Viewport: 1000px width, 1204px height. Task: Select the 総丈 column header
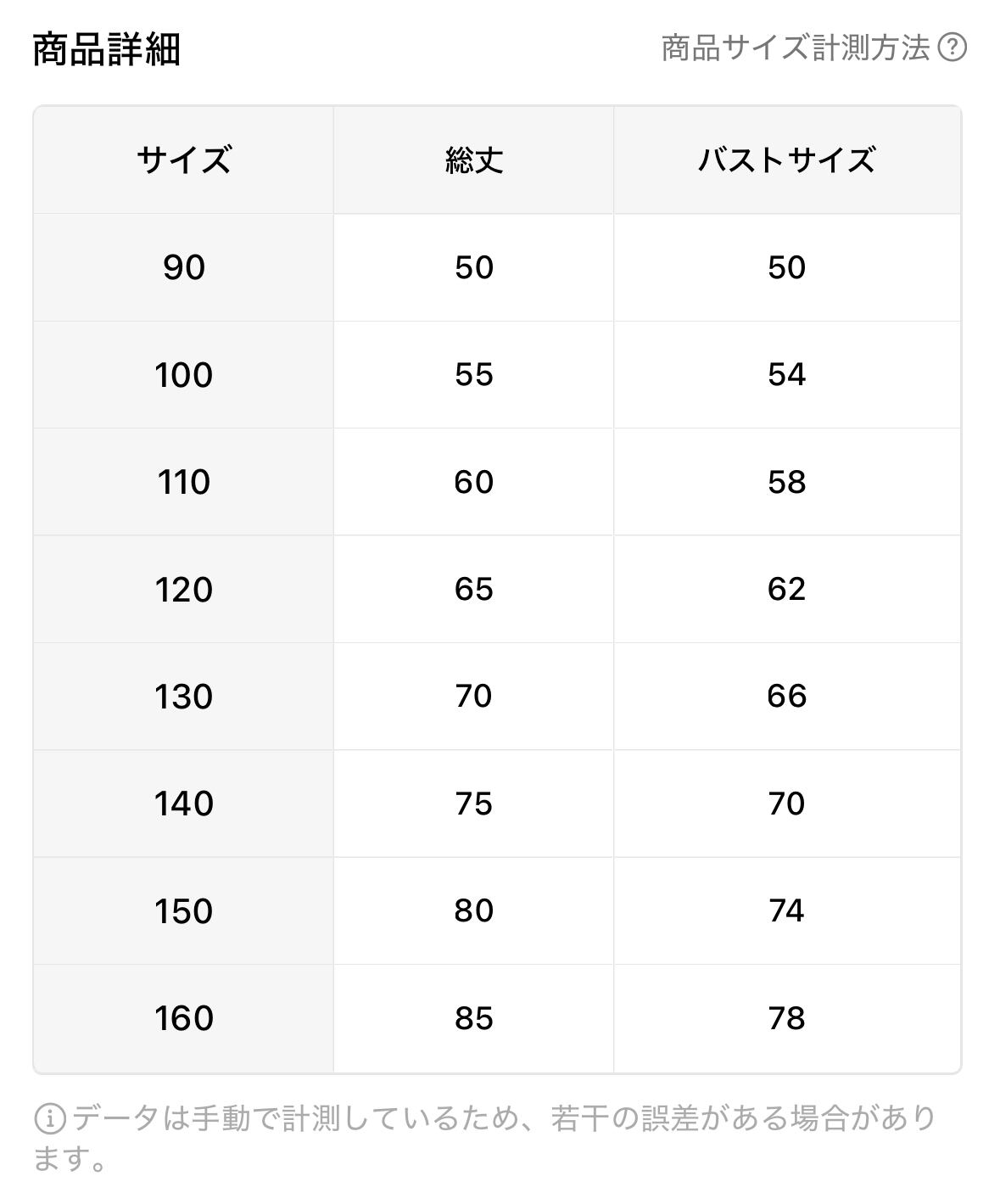[x=473, y=160]
